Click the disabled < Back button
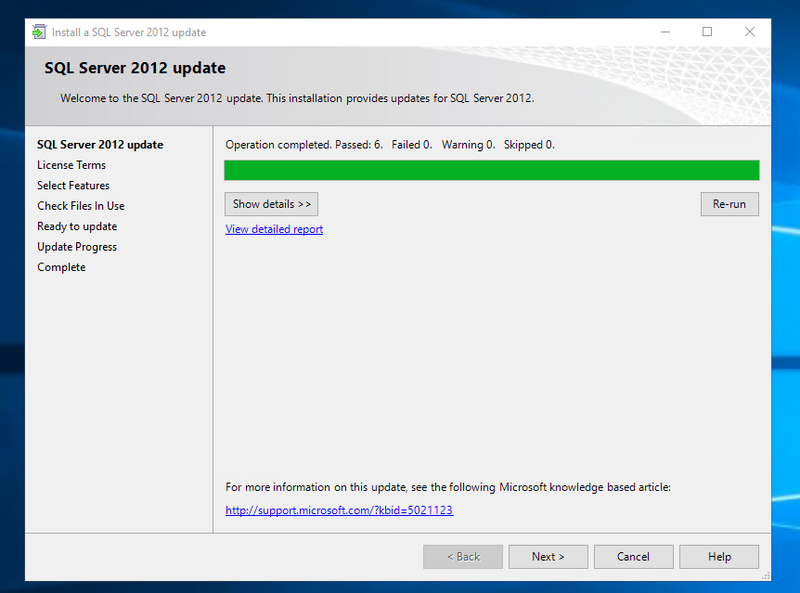 [463, 557]
